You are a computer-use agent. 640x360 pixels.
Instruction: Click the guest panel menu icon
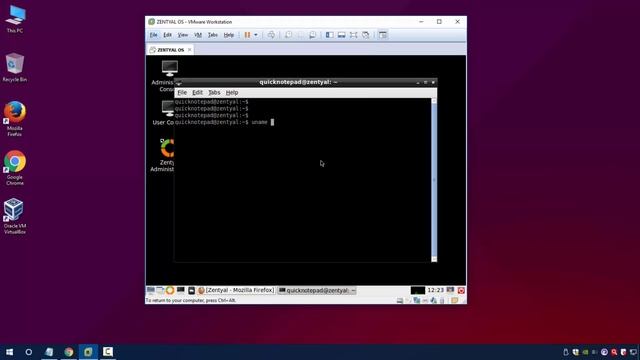coord(151,290)
